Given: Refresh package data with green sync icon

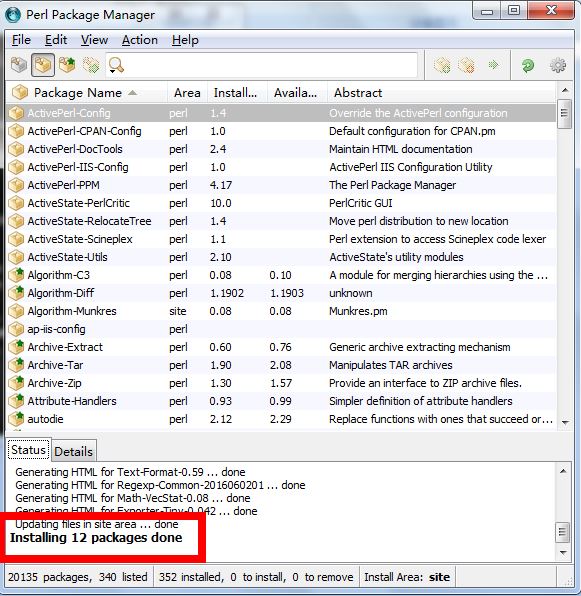Looking at the screenshot, I should coord(528,65).
